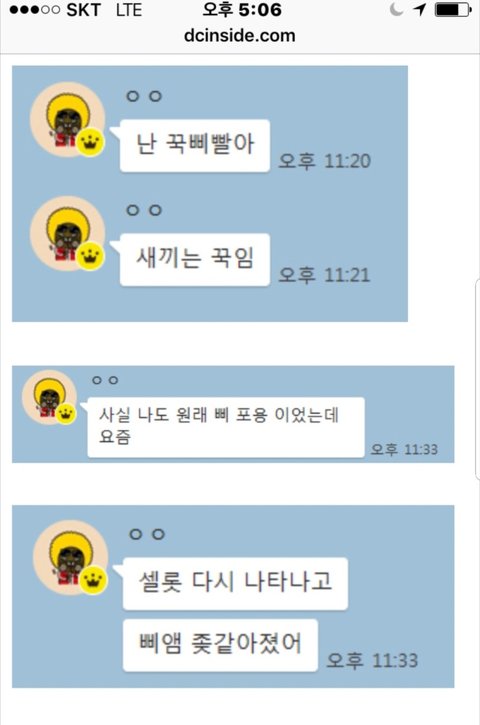Tap the 셀롯 다시 나타나고 bubble
The width and height of the screenshot is (480, 725).
[x=235, y=584]
